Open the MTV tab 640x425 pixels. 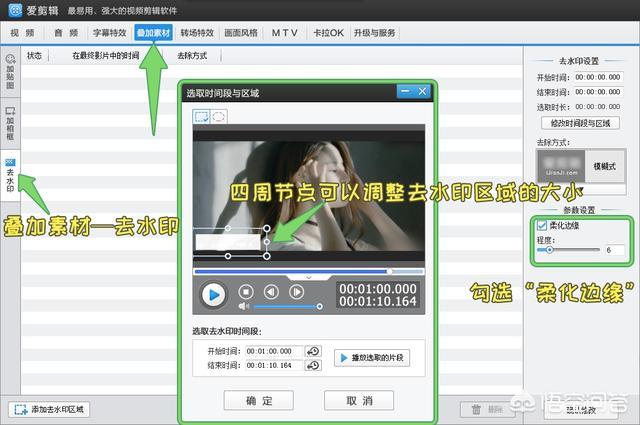284,33
